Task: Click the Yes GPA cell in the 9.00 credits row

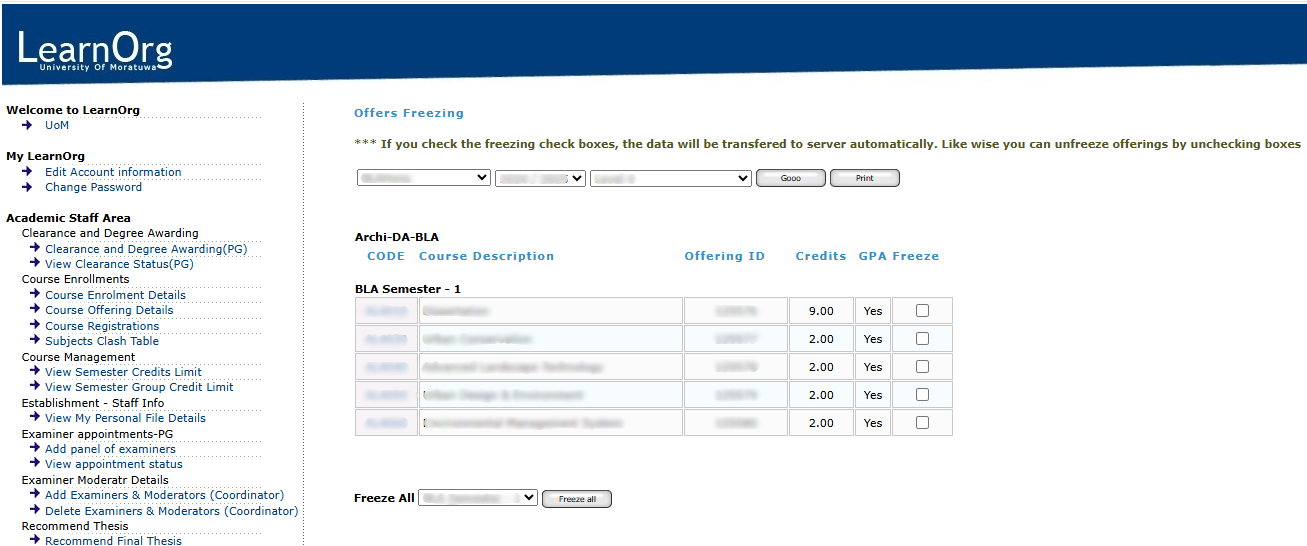Action: tap(873, 311)
